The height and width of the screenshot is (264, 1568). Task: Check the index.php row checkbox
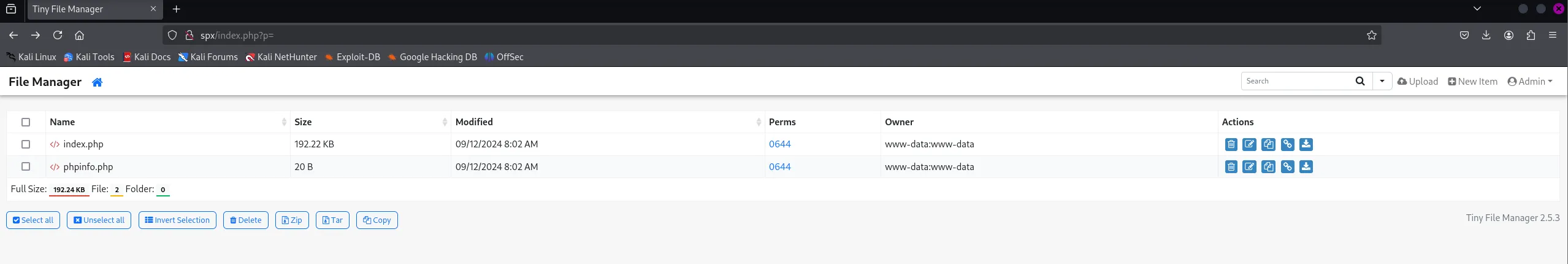pos(26,144)
